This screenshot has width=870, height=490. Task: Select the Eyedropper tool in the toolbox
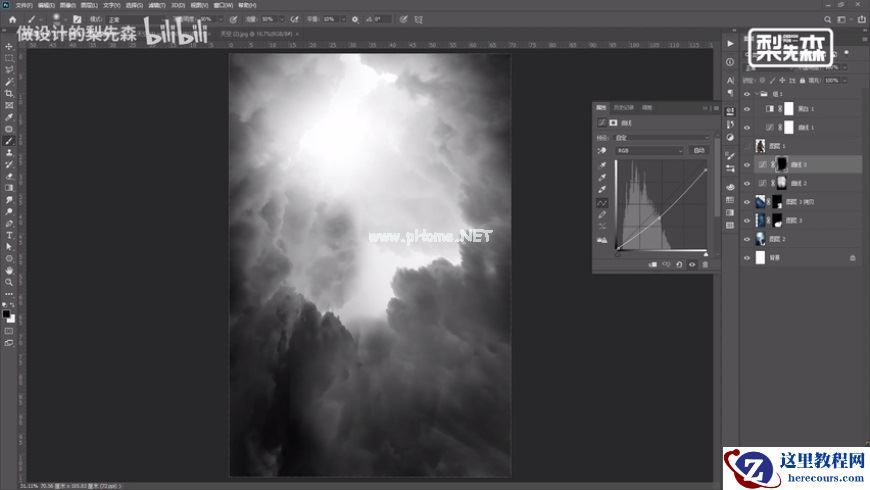pos(9,117)
